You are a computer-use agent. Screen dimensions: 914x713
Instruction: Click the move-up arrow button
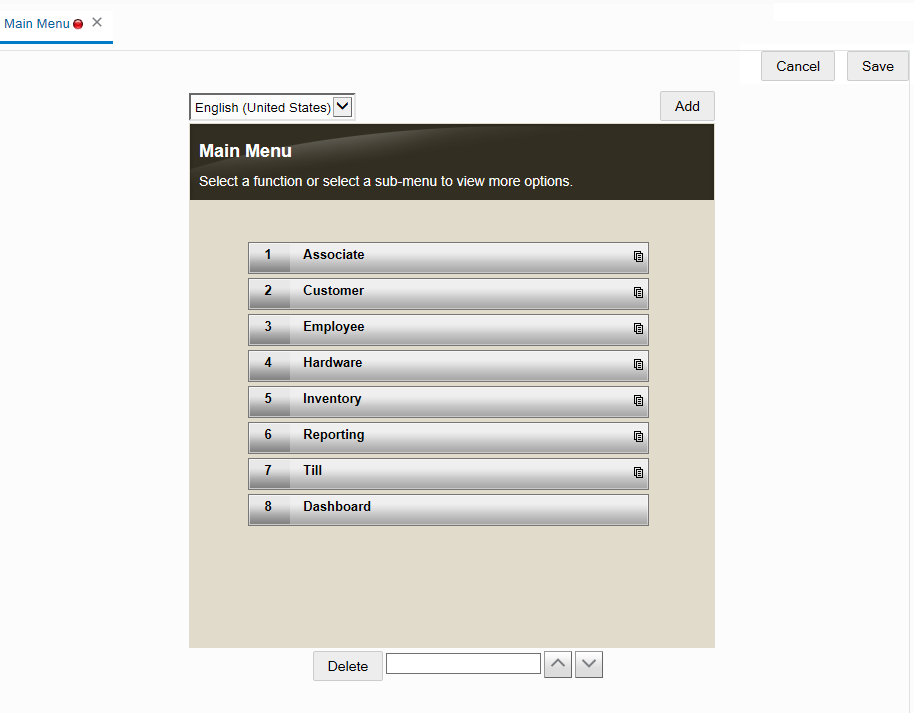(x=558, y=664)
